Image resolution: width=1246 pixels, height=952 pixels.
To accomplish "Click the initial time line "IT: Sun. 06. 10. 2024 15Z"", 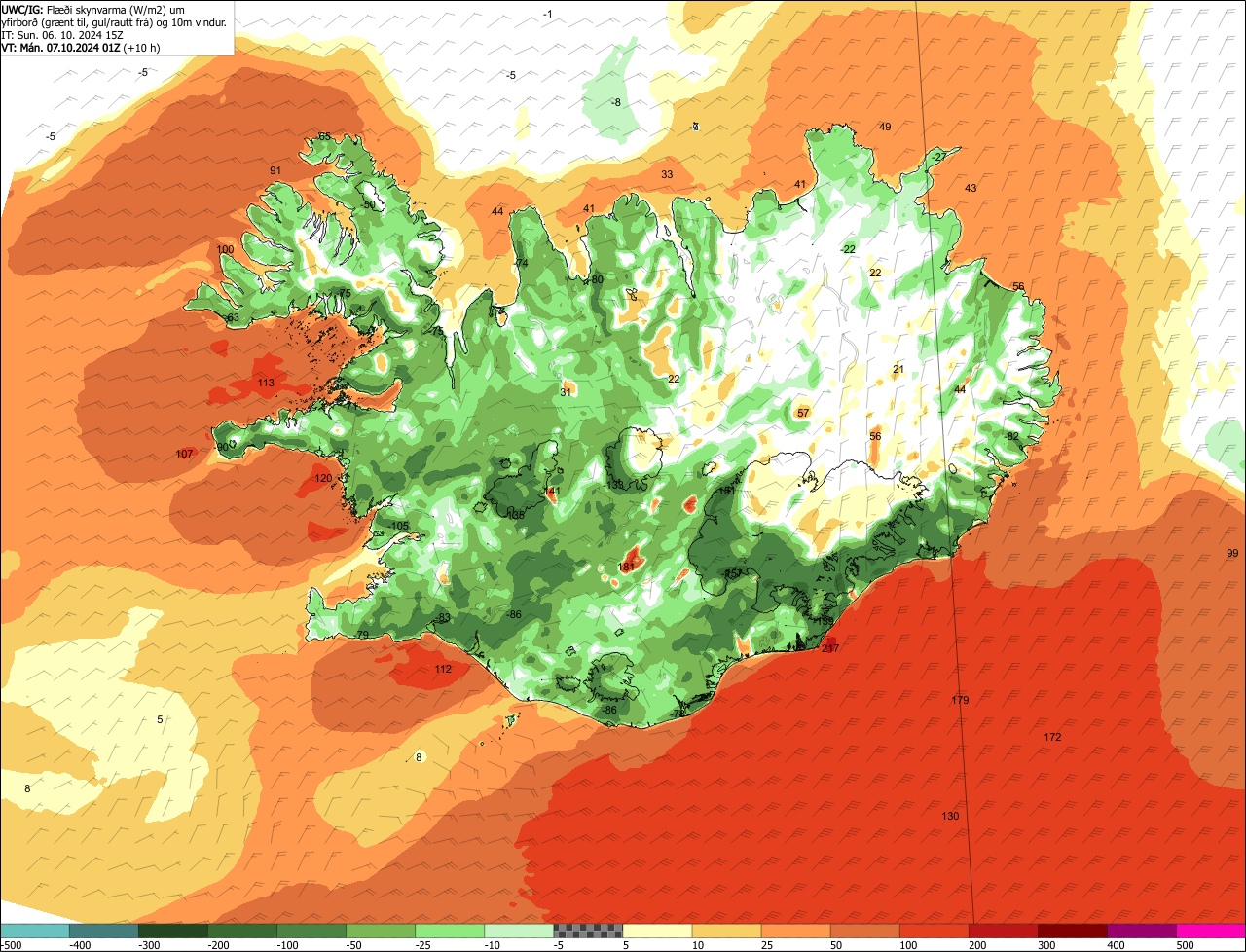I will pyautogui.click(x=62, y=34).
